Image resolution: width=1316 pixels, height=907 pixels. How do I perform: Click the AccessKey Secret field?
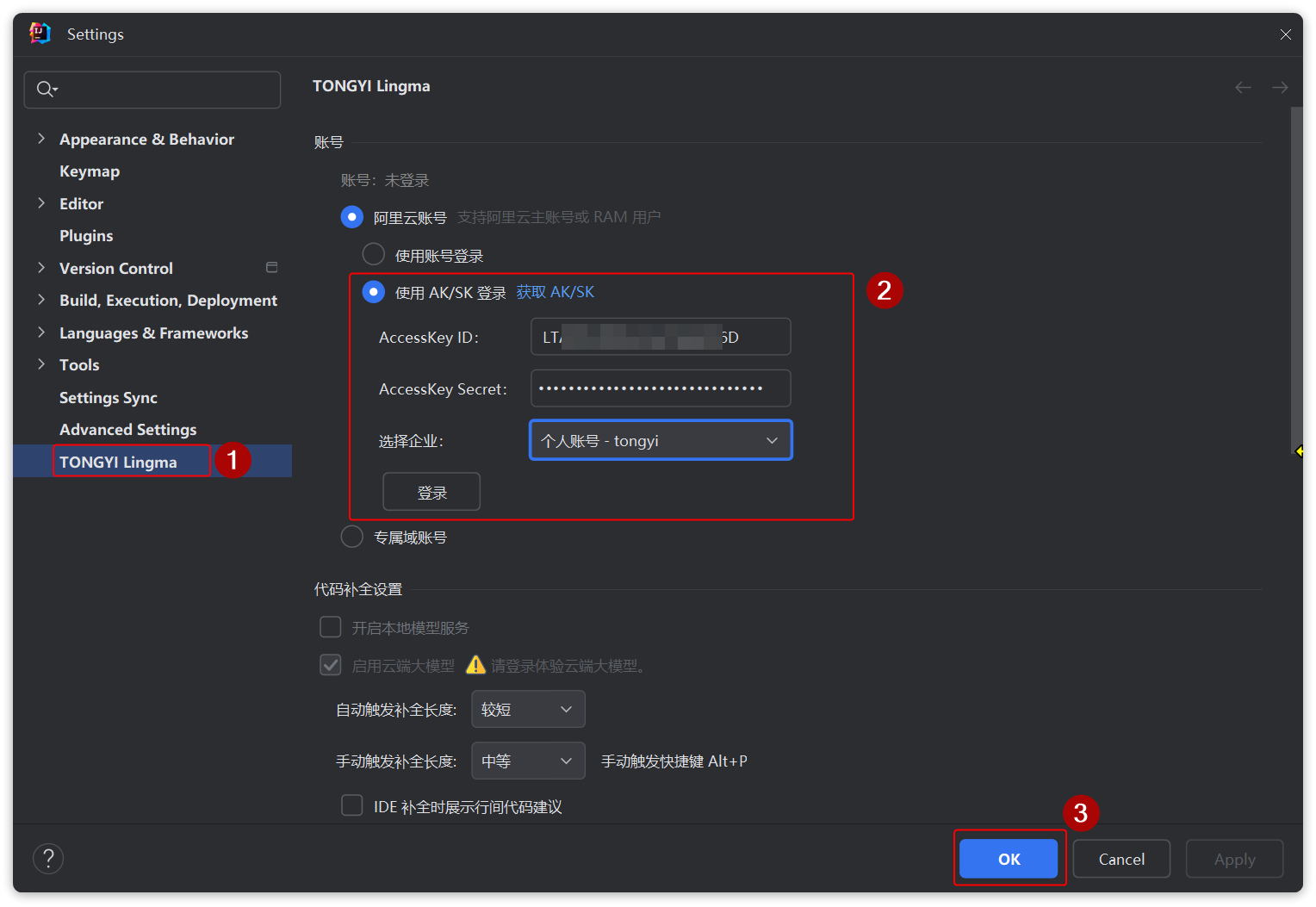click(661, 388)
